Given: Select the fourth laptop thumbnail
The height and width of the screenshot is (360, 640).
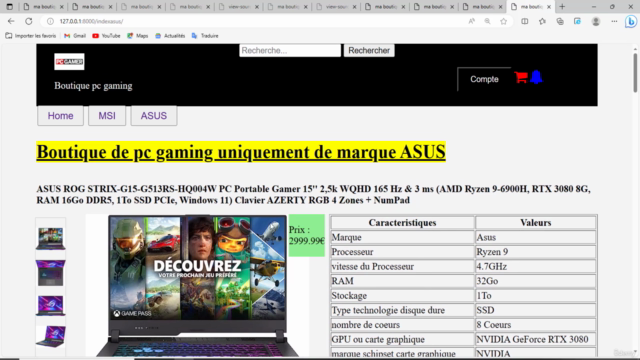Looking at the screenshot, I should coord(51,337).
